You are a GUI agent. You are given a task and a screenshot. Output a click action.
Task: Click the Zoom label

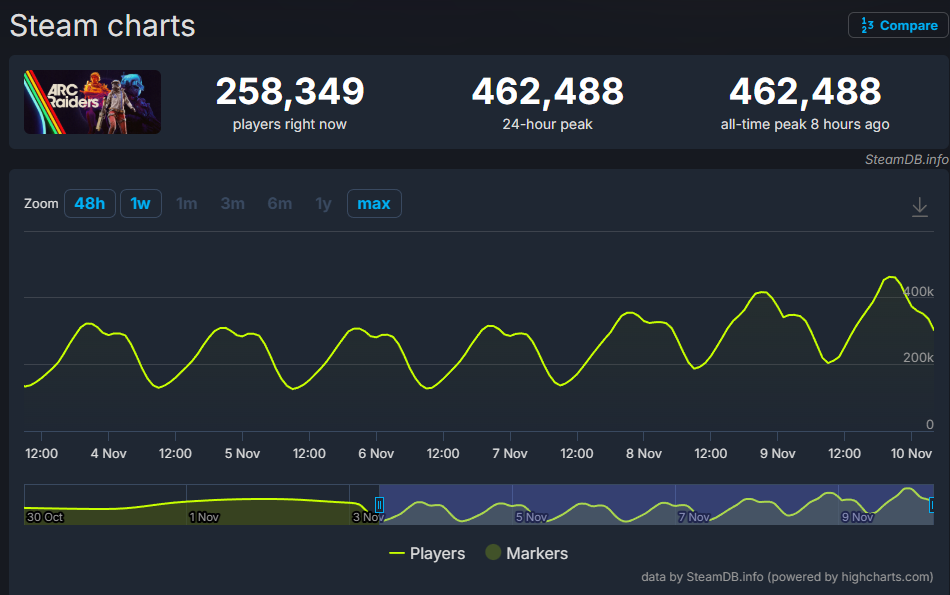(x=41, y=204)
